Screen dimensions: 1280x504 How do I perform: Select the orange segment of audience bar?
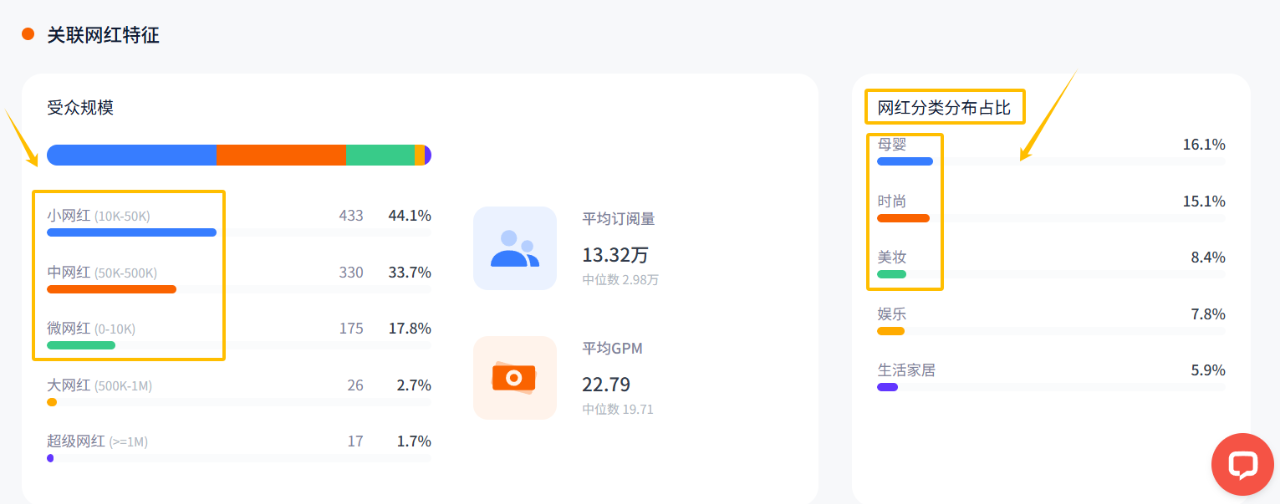point(281,155)
